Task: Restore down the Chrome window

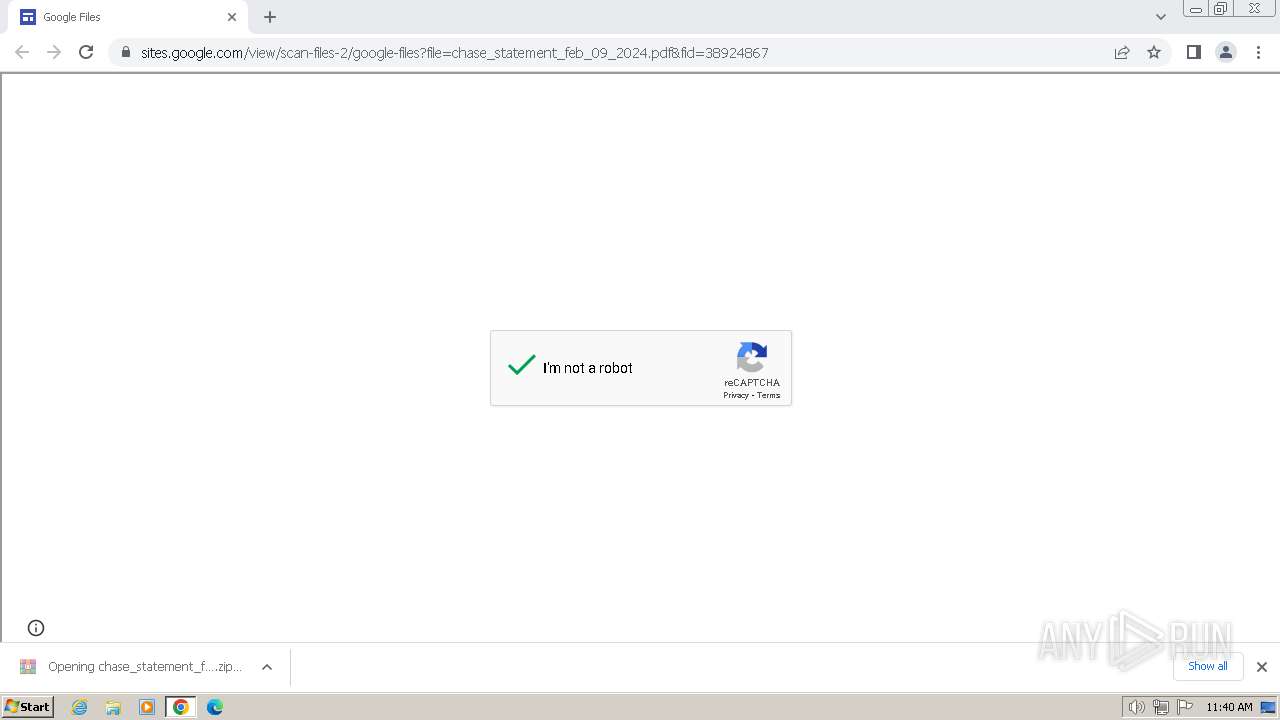Action: click(1221, 9)
